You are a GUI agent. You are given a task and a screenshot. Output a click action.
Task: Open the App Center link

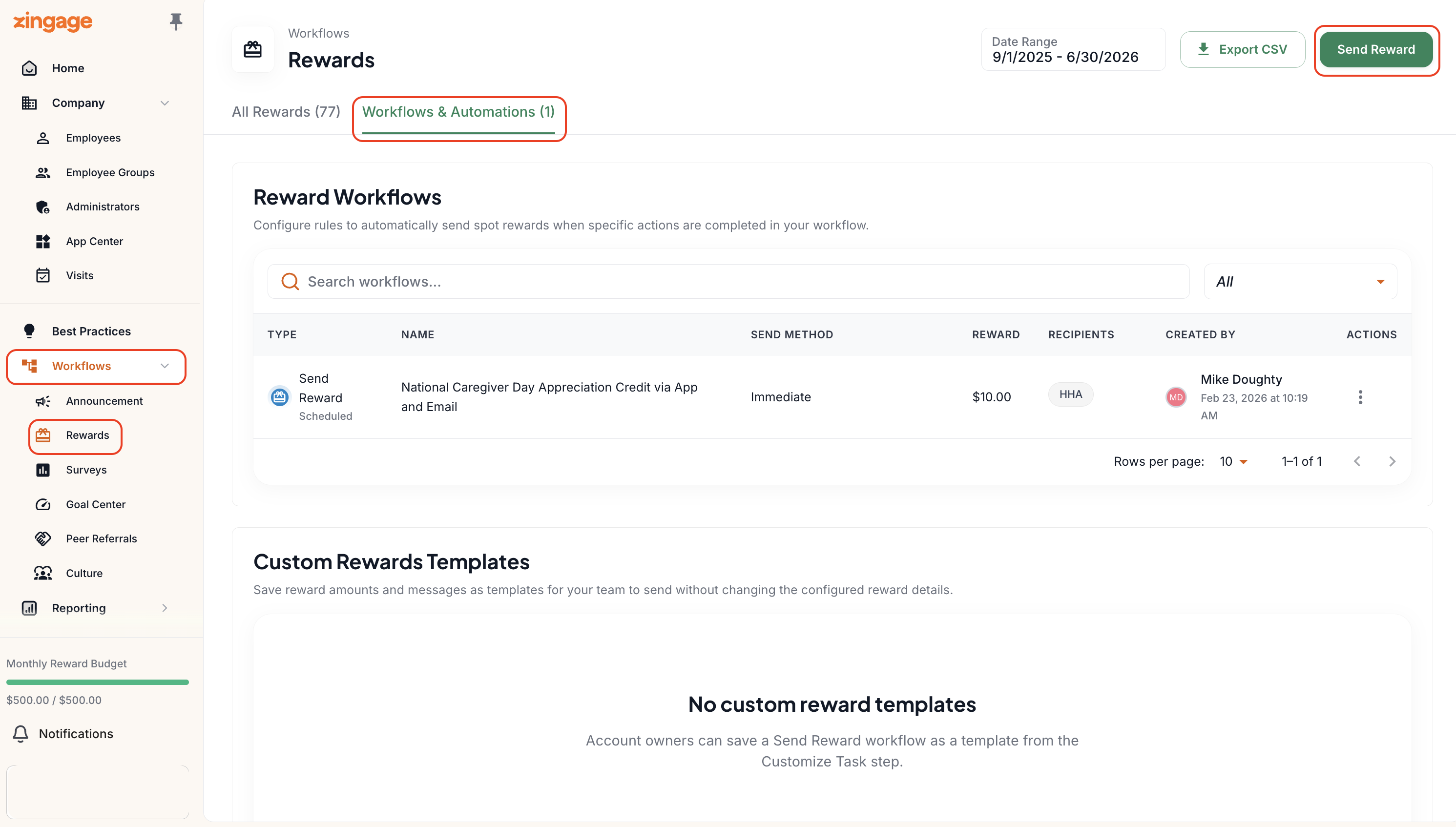(94, 241)
